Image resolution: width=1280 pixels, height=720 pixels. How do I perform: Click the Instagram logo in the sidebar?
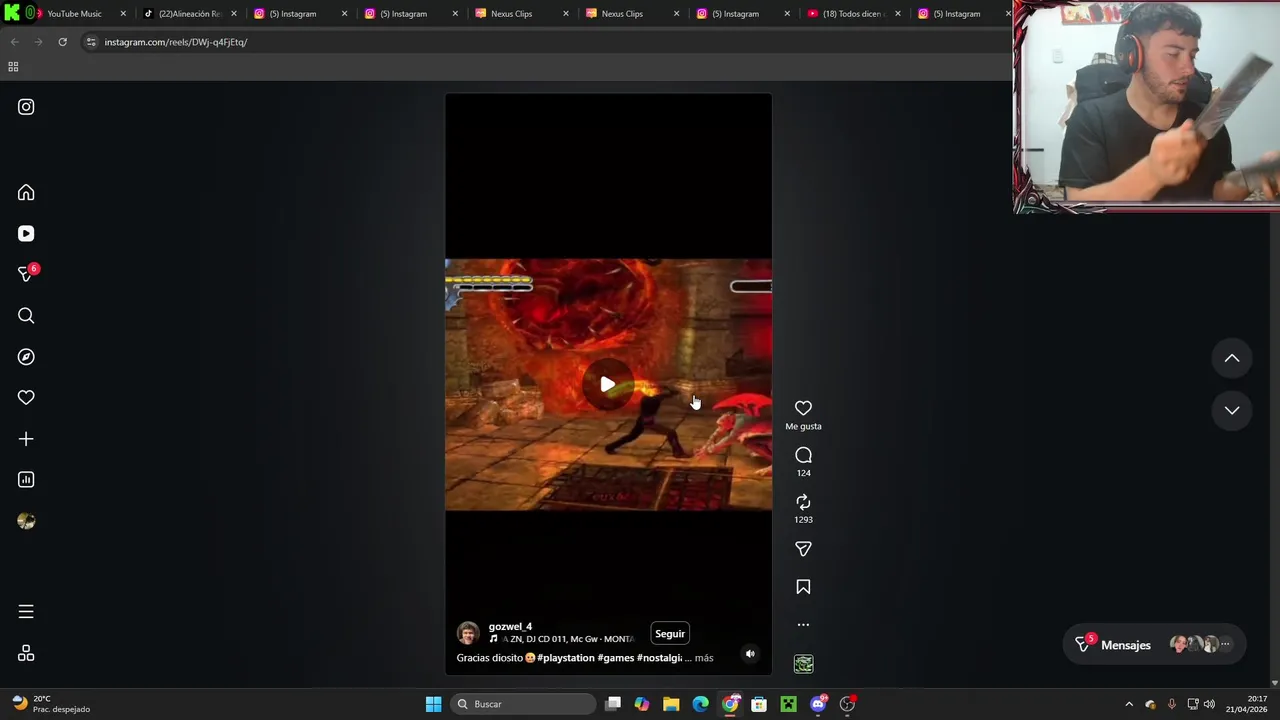tap(26, 107)
